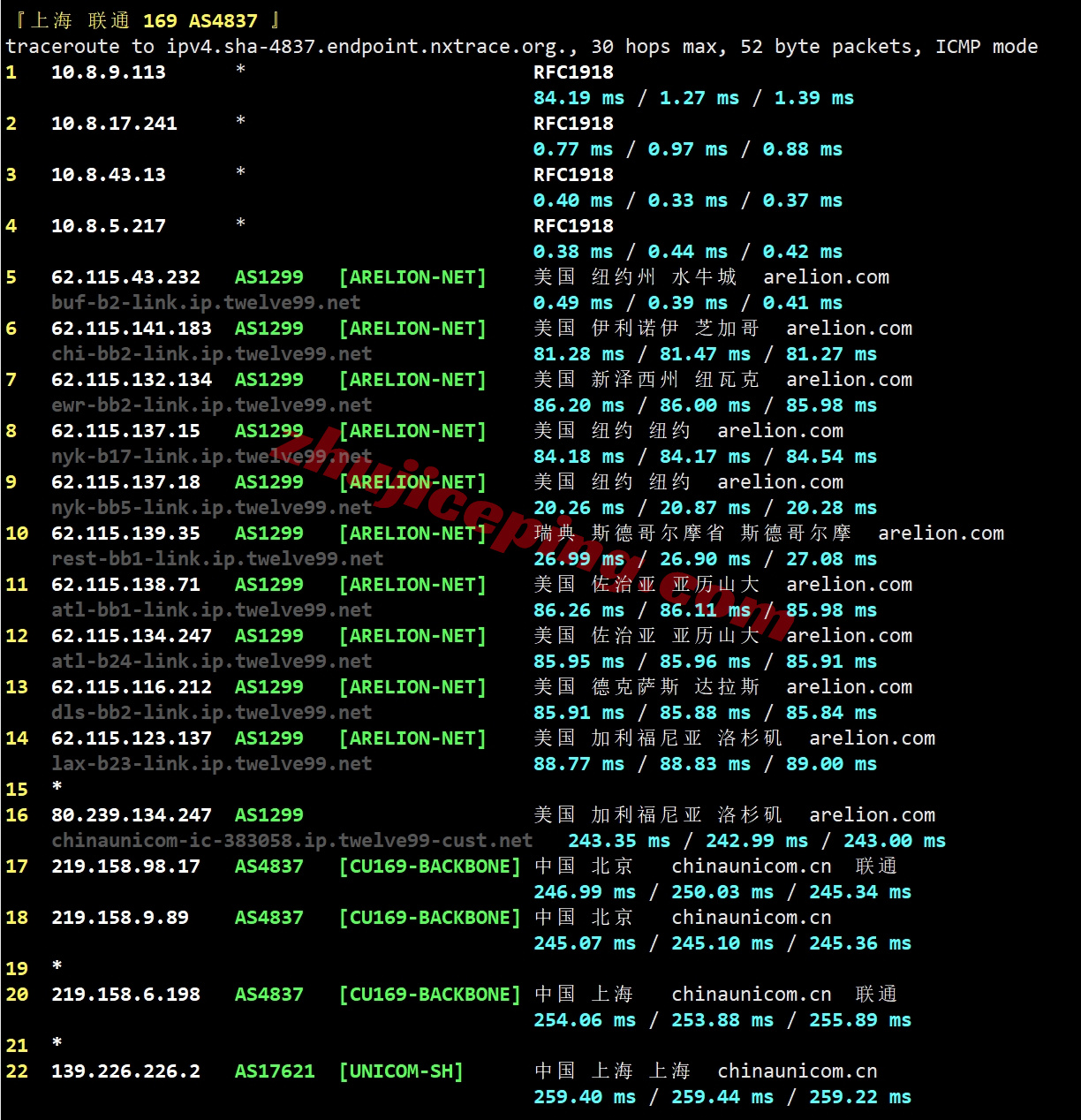The width and height of the screenshot is (1081, 1120).
Task: Click hop 5 IP 62.115.43.232
Action: 125,277
